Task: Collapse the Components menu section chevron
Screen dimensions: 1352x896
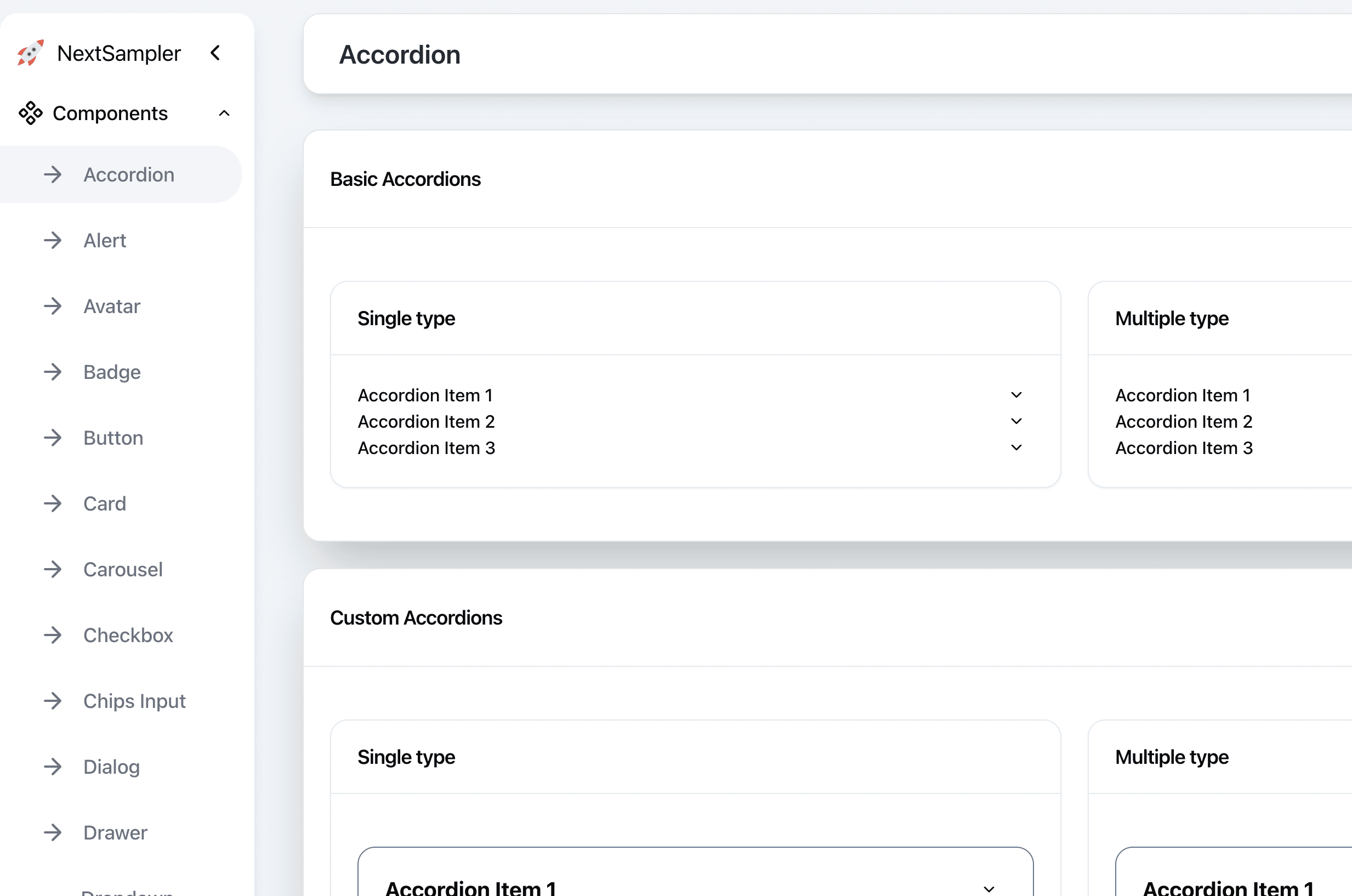Action: point(224,113)
